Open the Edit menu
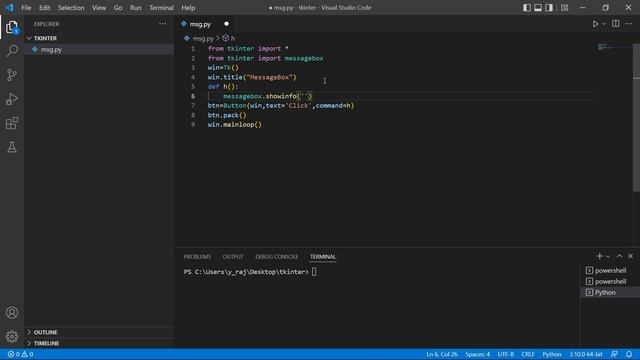640x360 pixels. point(44,7)
